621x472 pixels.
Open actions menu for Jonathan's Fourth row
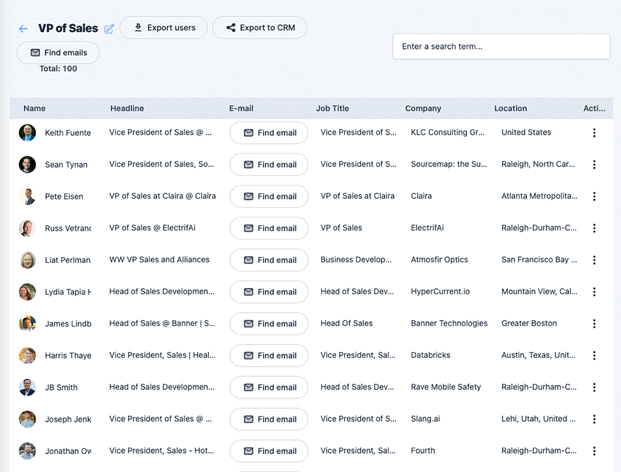[594, 451]
